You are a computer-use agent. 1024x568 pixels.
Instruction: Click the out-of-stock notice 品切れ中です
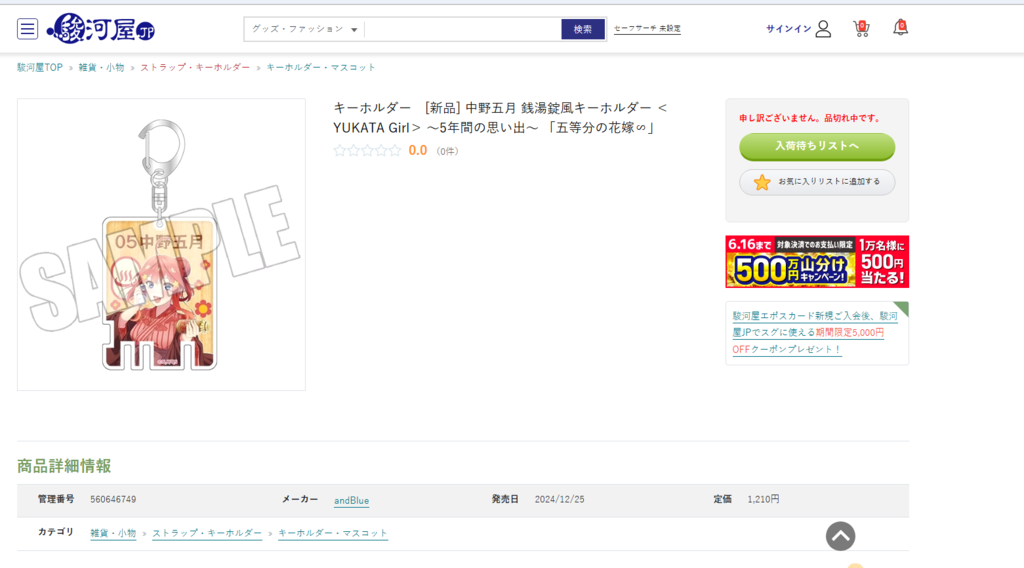[810, 118]
